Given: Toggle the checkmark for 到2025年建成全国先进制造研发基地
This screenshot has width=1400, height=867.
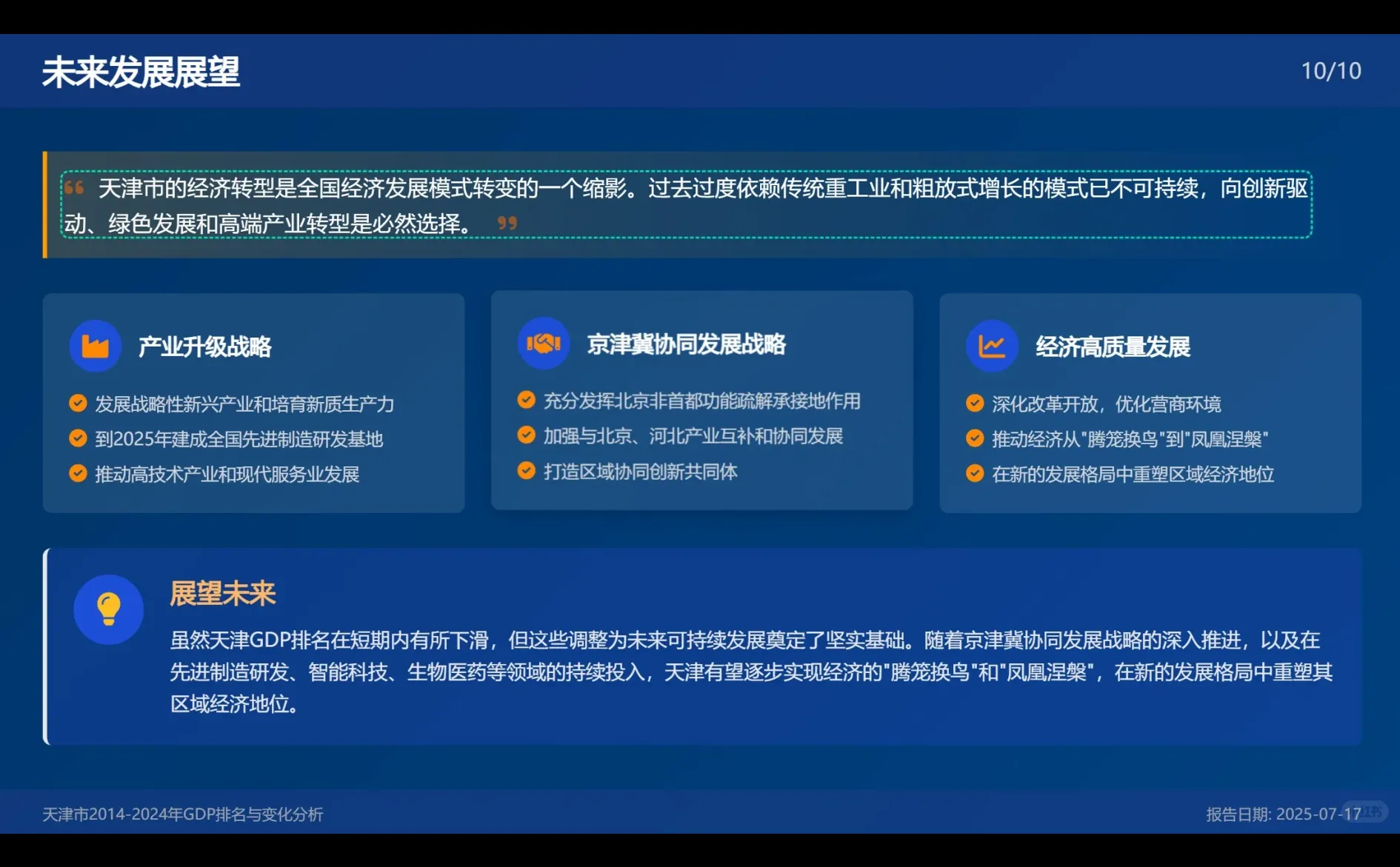Looking at the screenshot, I should pyautogui.click(x=77, y=438).
